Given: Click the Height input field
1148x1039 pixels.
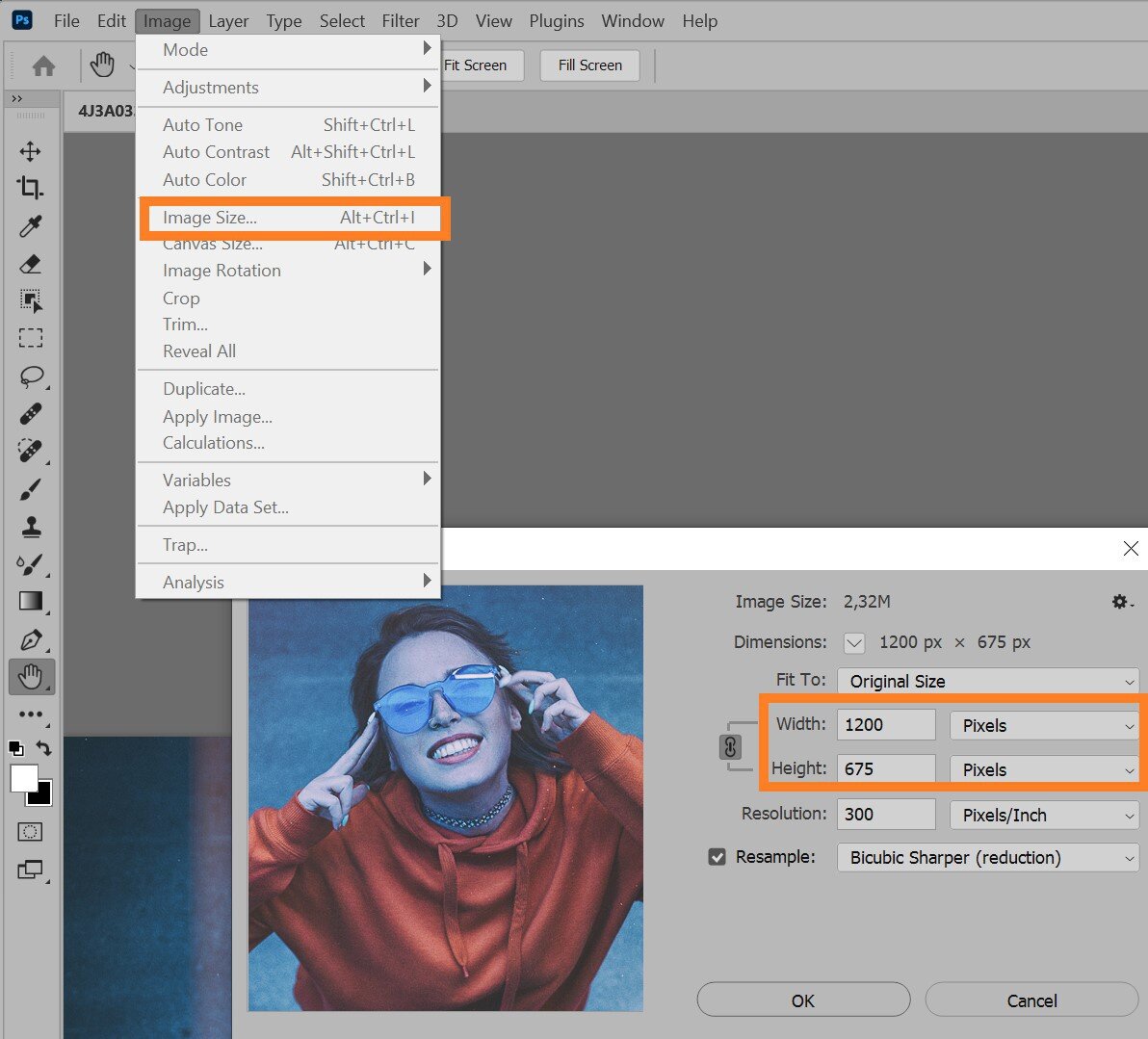Looking at the screenshot, I should pyautogui.click(x=886, y=768).
